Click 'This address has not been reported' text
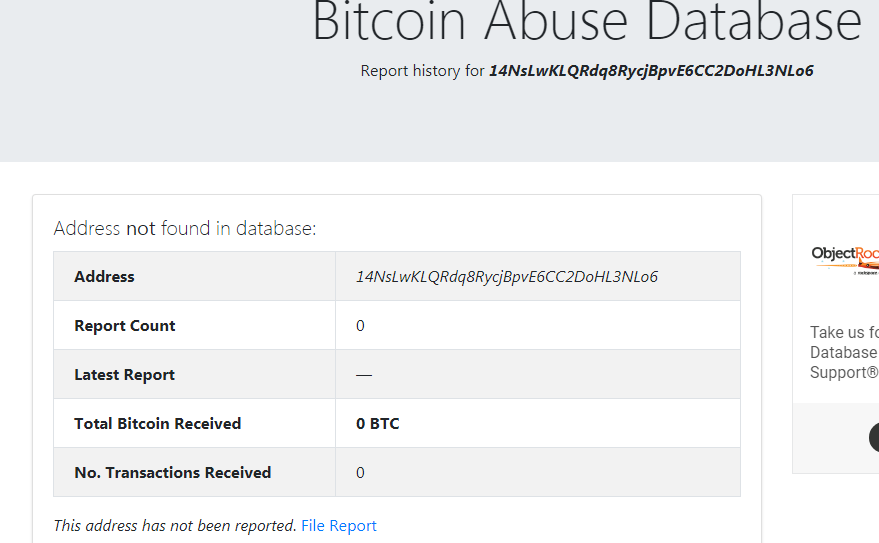Viewport: 879px width, 543px height. 175,525
